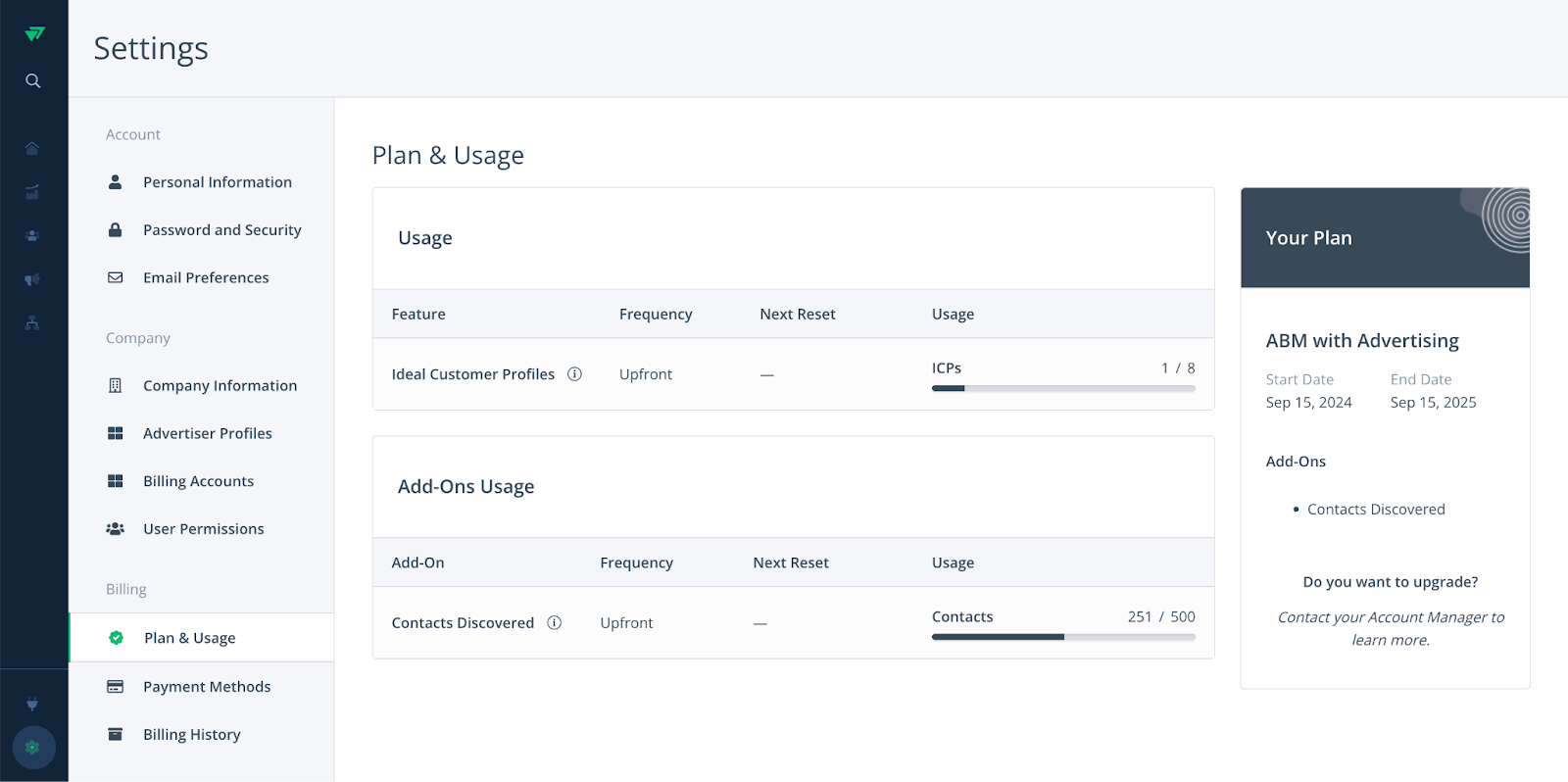
Task: Open the campaigns megaphone icon in the sidebar
Action: [32, 279]
